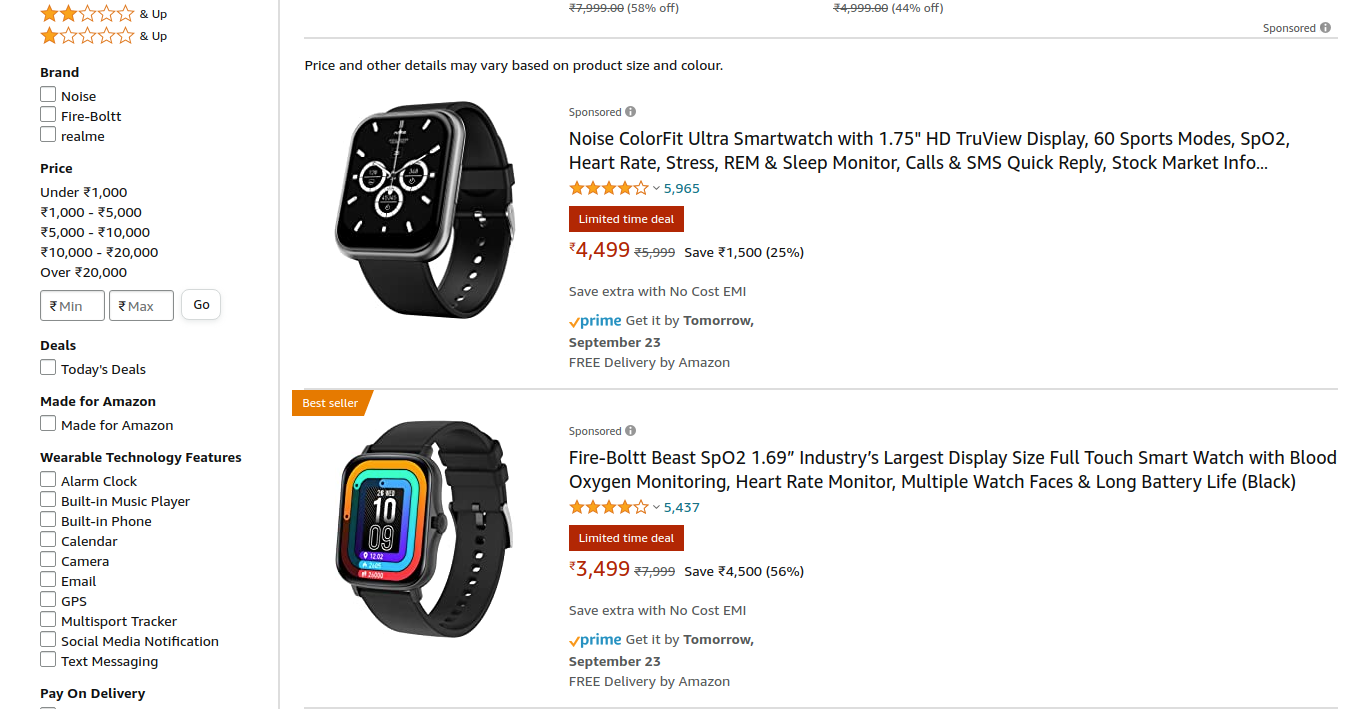Viewport: 1346px width, 709px height.
Task: Click the info icon beside Fire-Boltt Sponsored label
Action: point(631,431)
